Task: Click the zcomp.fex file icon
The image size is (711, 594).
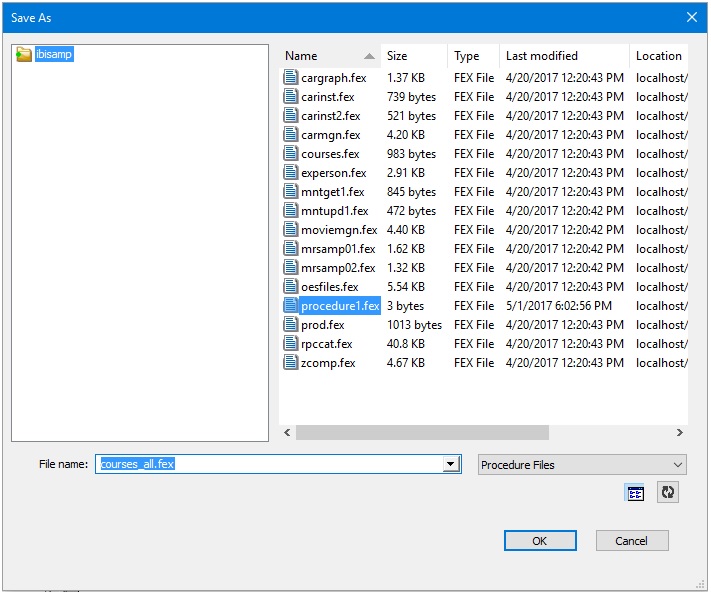Action: [x=291, y=363]
